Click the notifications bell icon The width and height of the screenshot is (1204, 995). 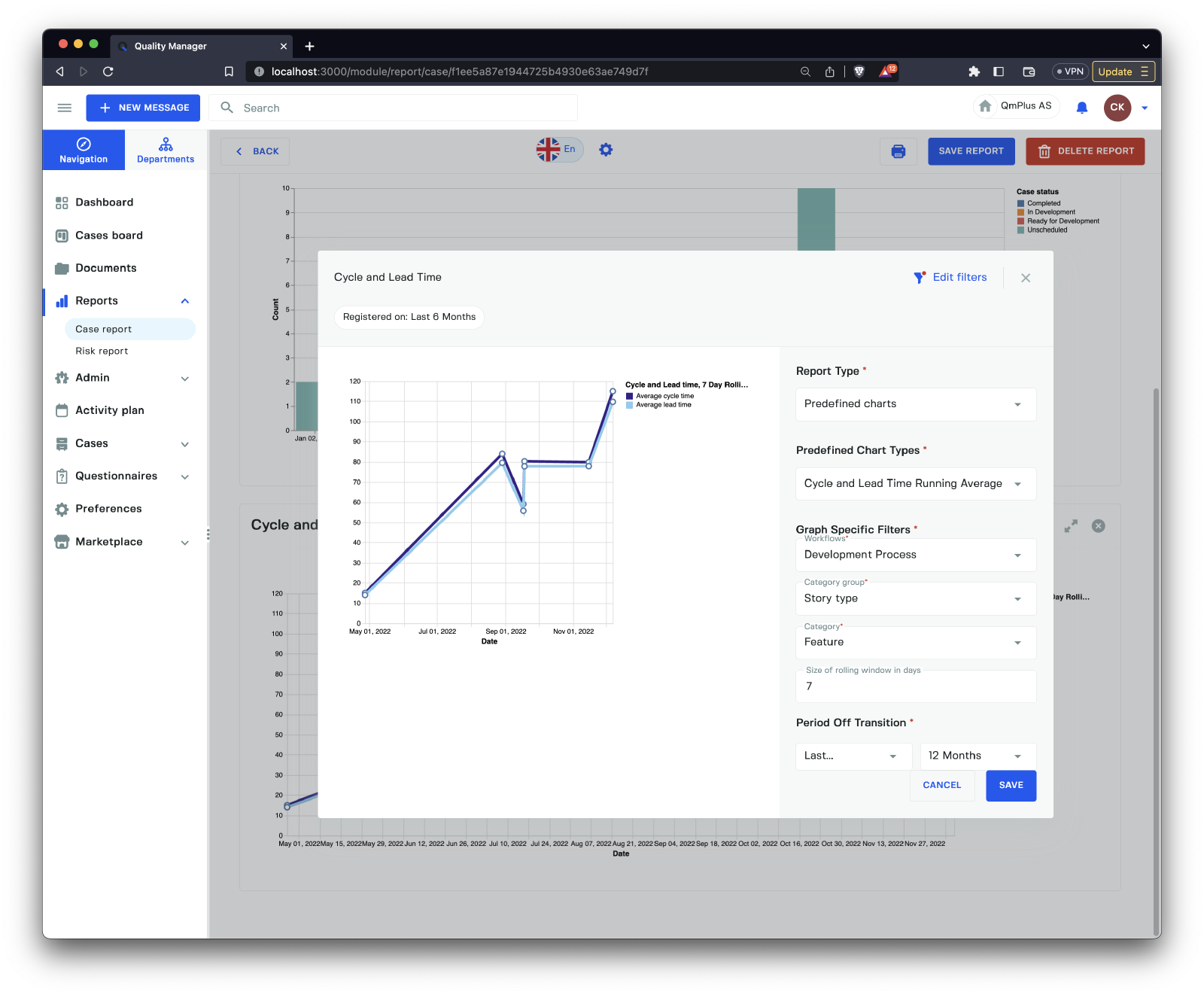coord(1081,108)
